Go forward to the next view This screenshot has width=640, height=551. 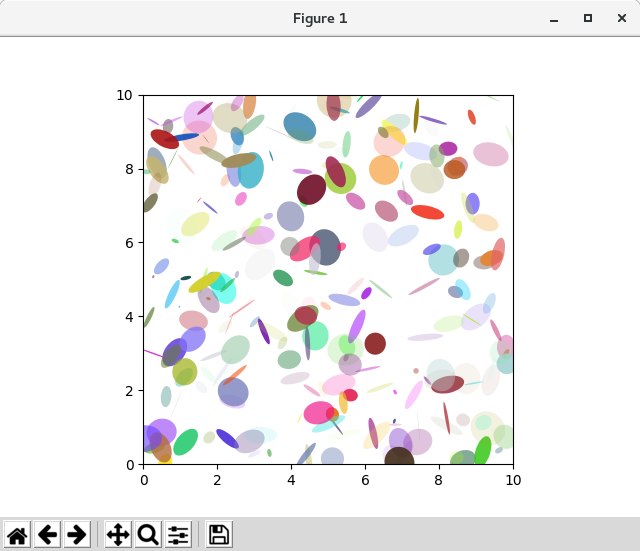click(77, 535)
